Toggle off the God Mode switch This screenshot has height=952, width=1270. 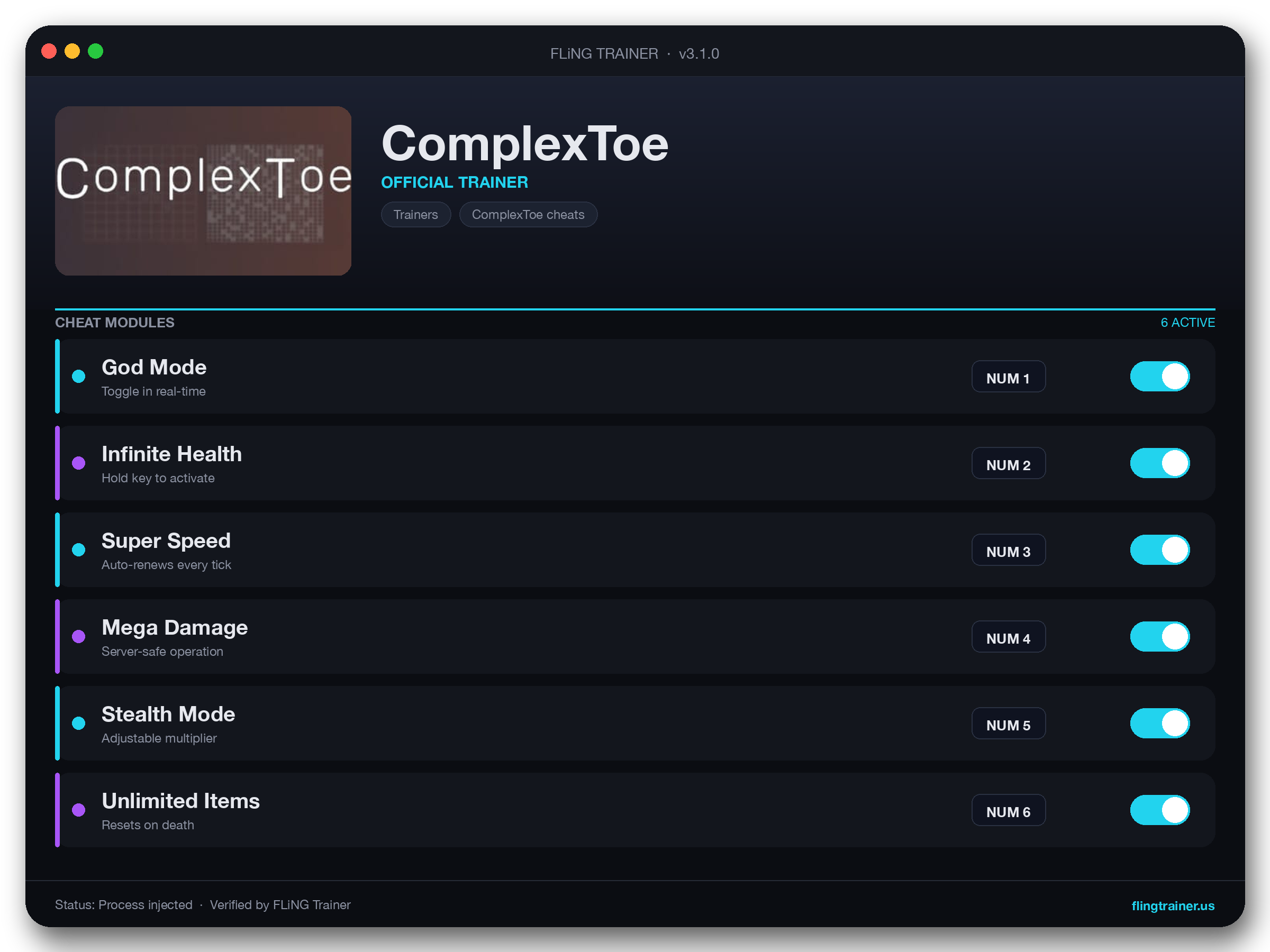coord(1159,377)
